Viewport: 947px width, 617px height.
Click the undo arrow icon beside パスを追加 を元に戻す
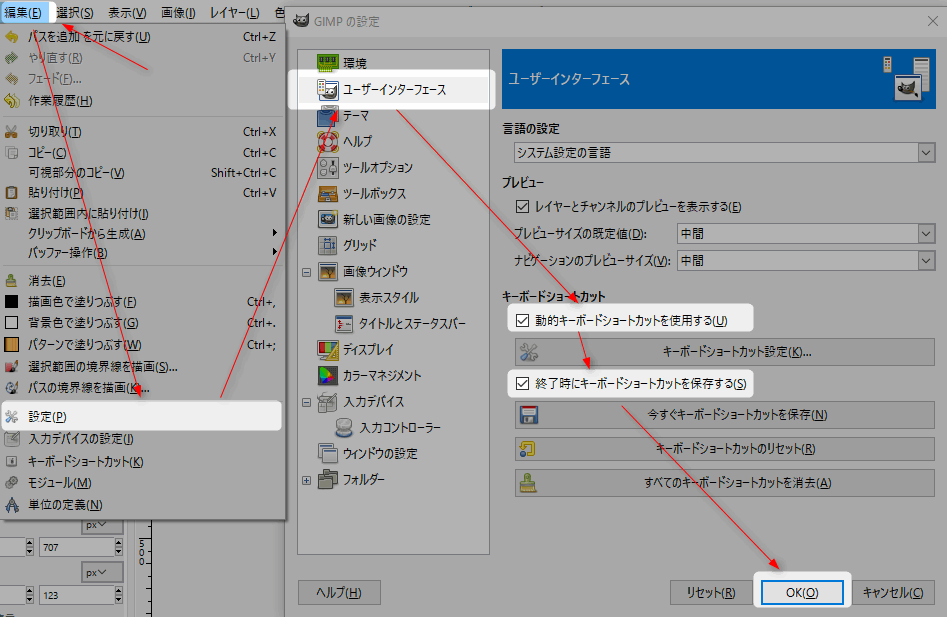click(x=11, y=37)
